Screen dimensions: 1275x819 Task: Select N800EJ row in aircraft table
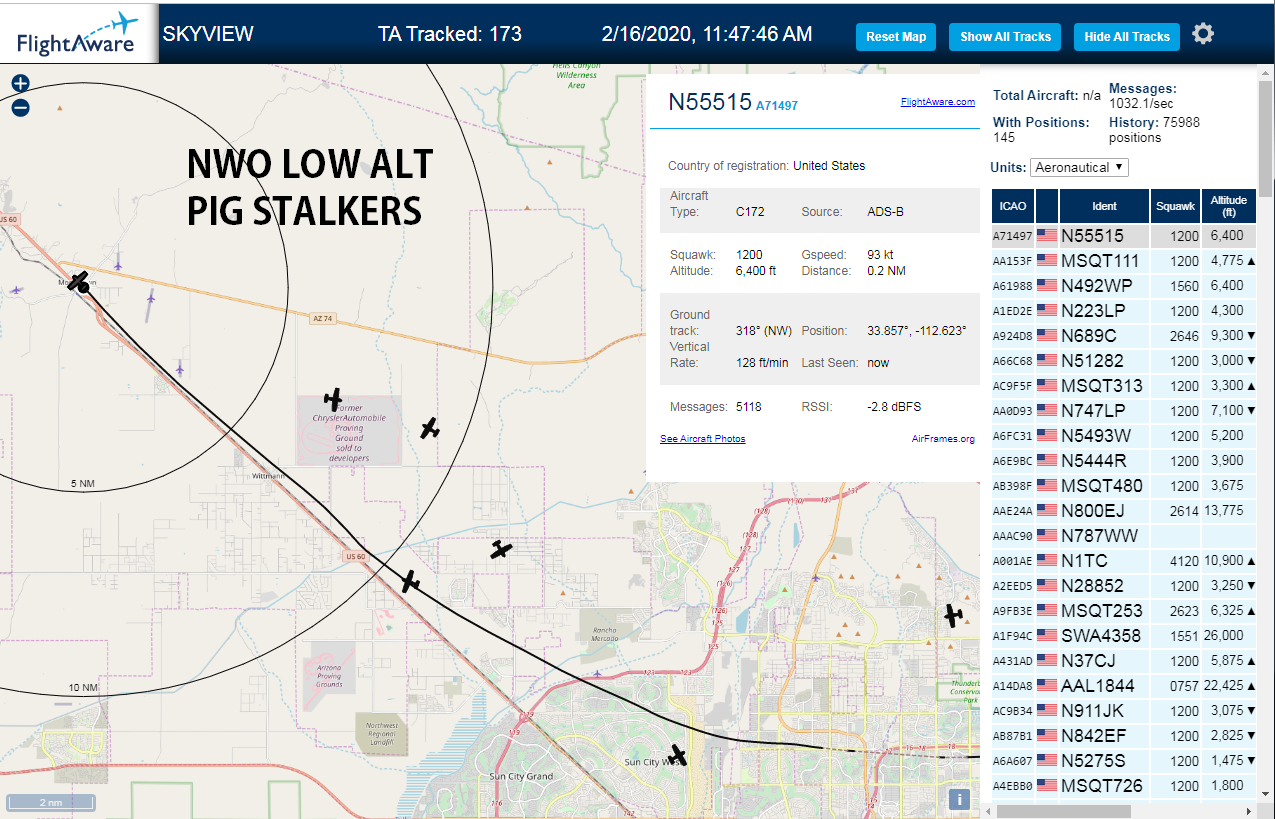(x=1124, y=511)
